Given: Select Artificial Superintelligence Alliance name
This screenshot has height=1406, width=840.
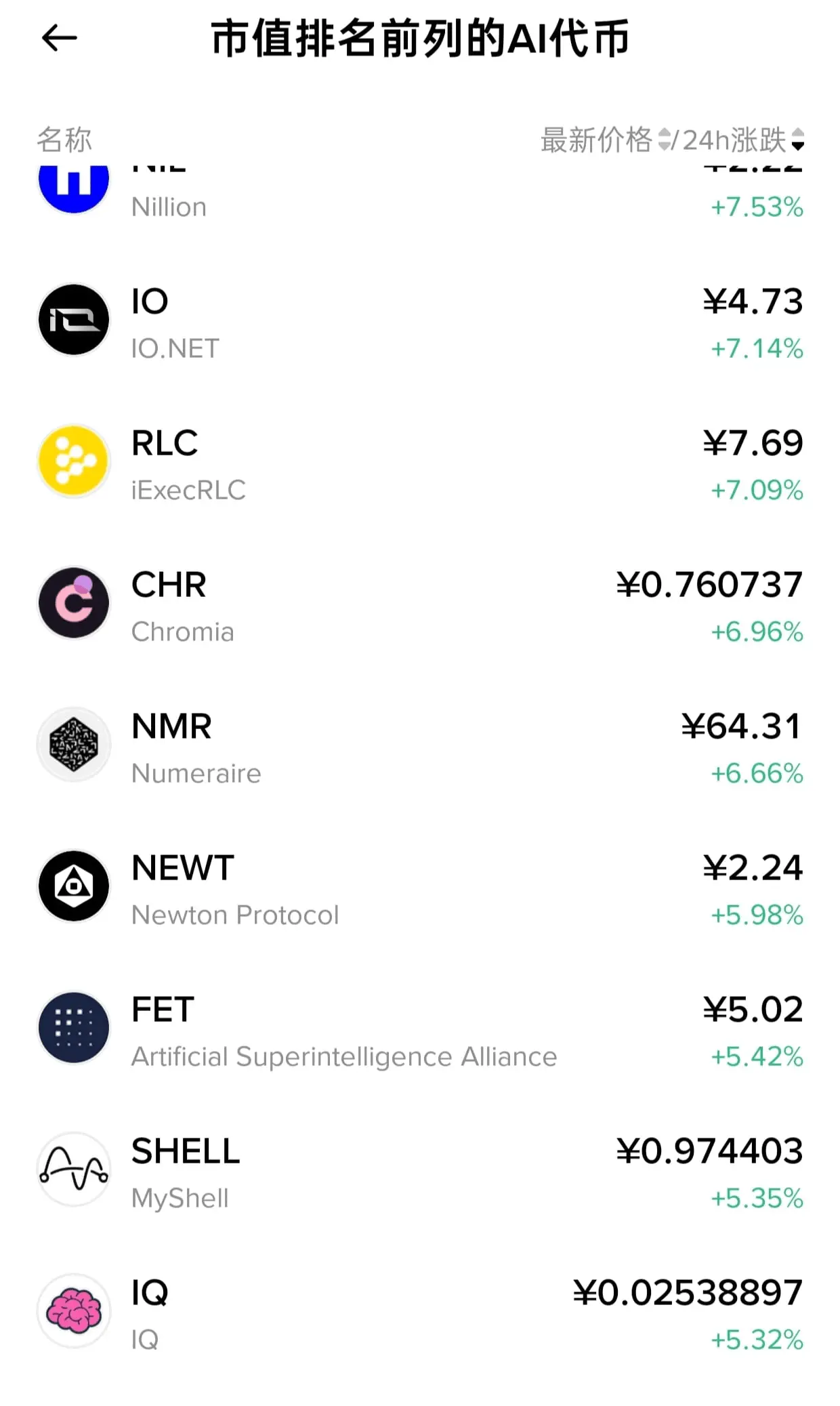Looking at the screenshot, I should coord(344,1056).
